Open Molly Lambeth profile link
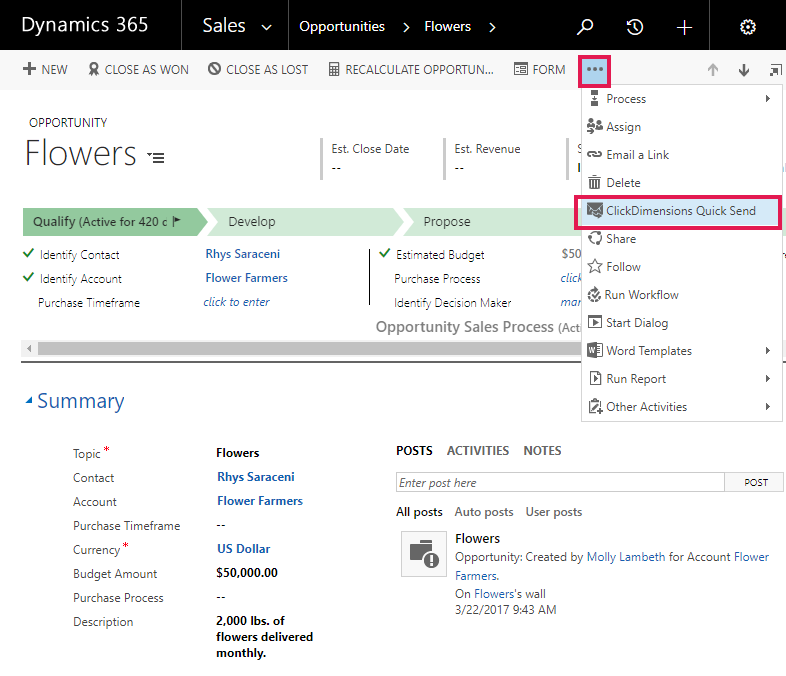 point(626,557)
